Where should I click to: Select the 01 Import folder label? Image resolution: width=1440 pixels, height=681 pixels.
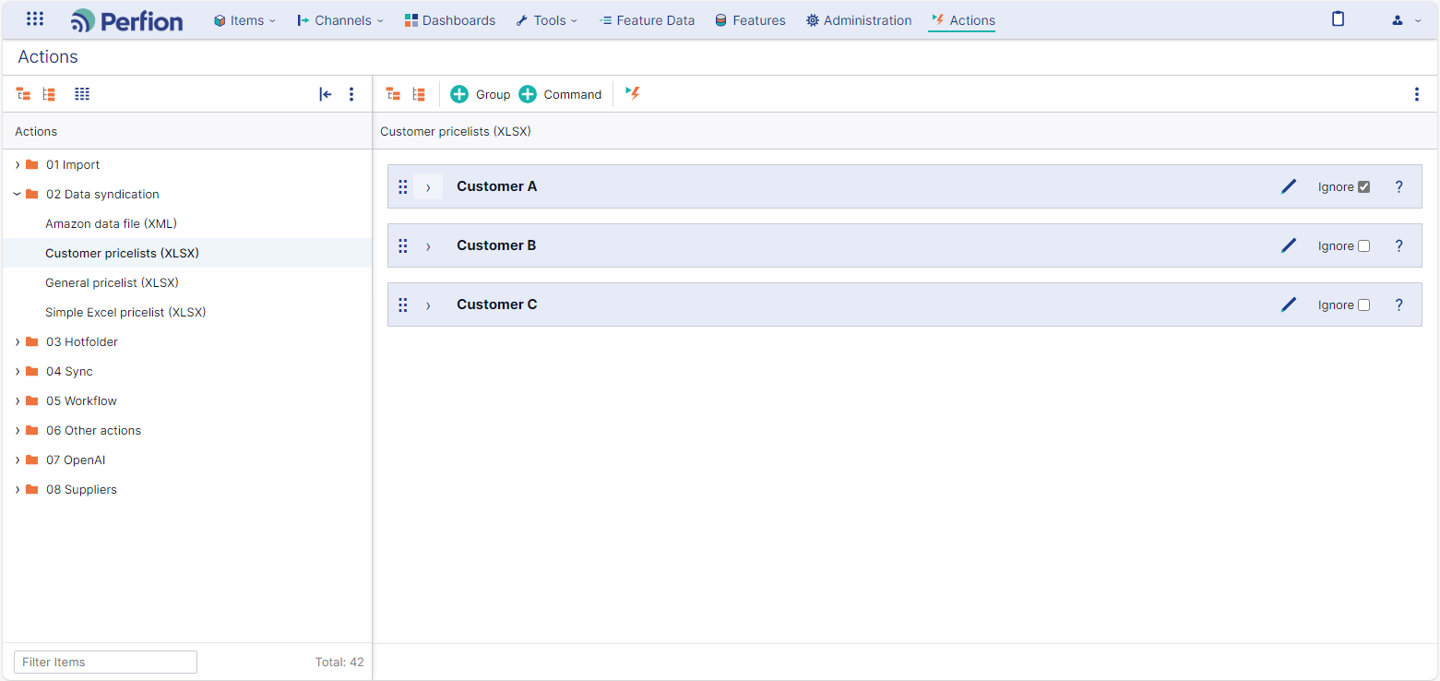[x=73, y=165]
